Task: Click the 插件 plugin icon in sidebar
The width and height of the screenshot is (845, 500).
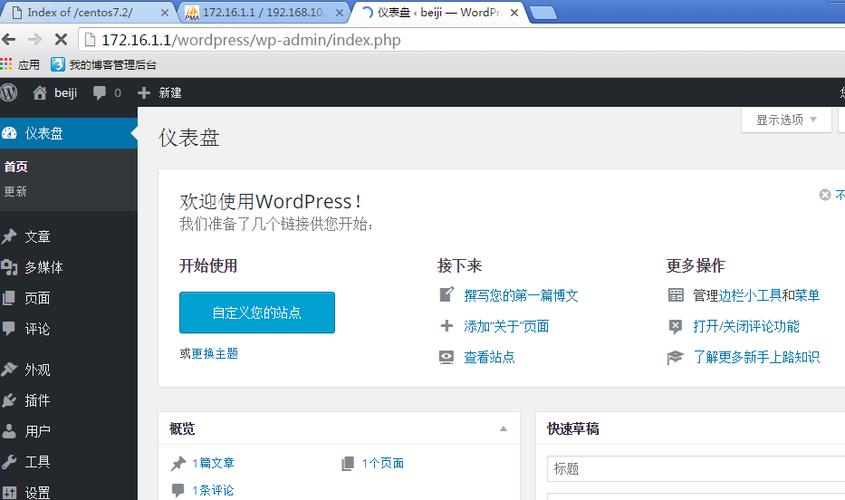Action: 9,400
